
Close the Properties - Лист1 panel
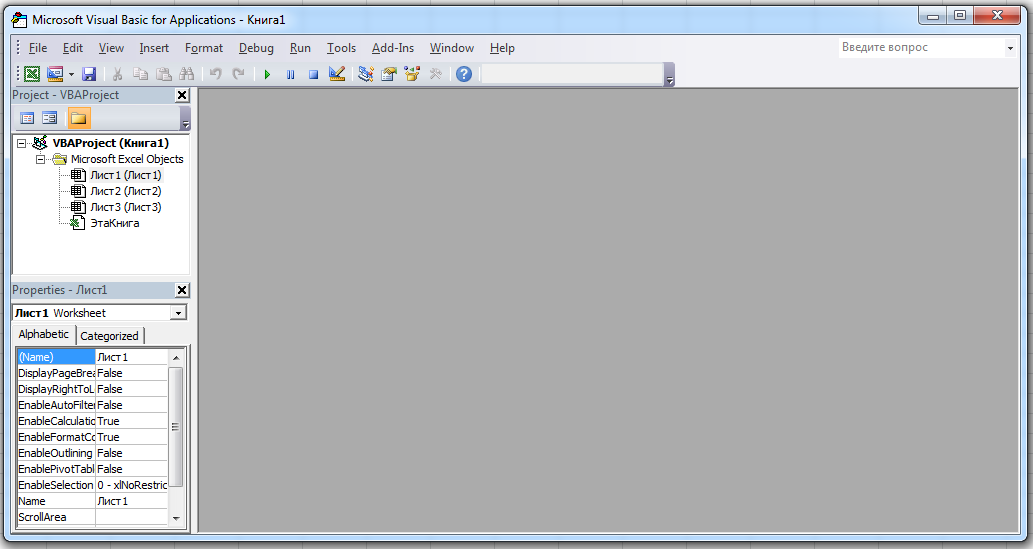tap(182, 290)
